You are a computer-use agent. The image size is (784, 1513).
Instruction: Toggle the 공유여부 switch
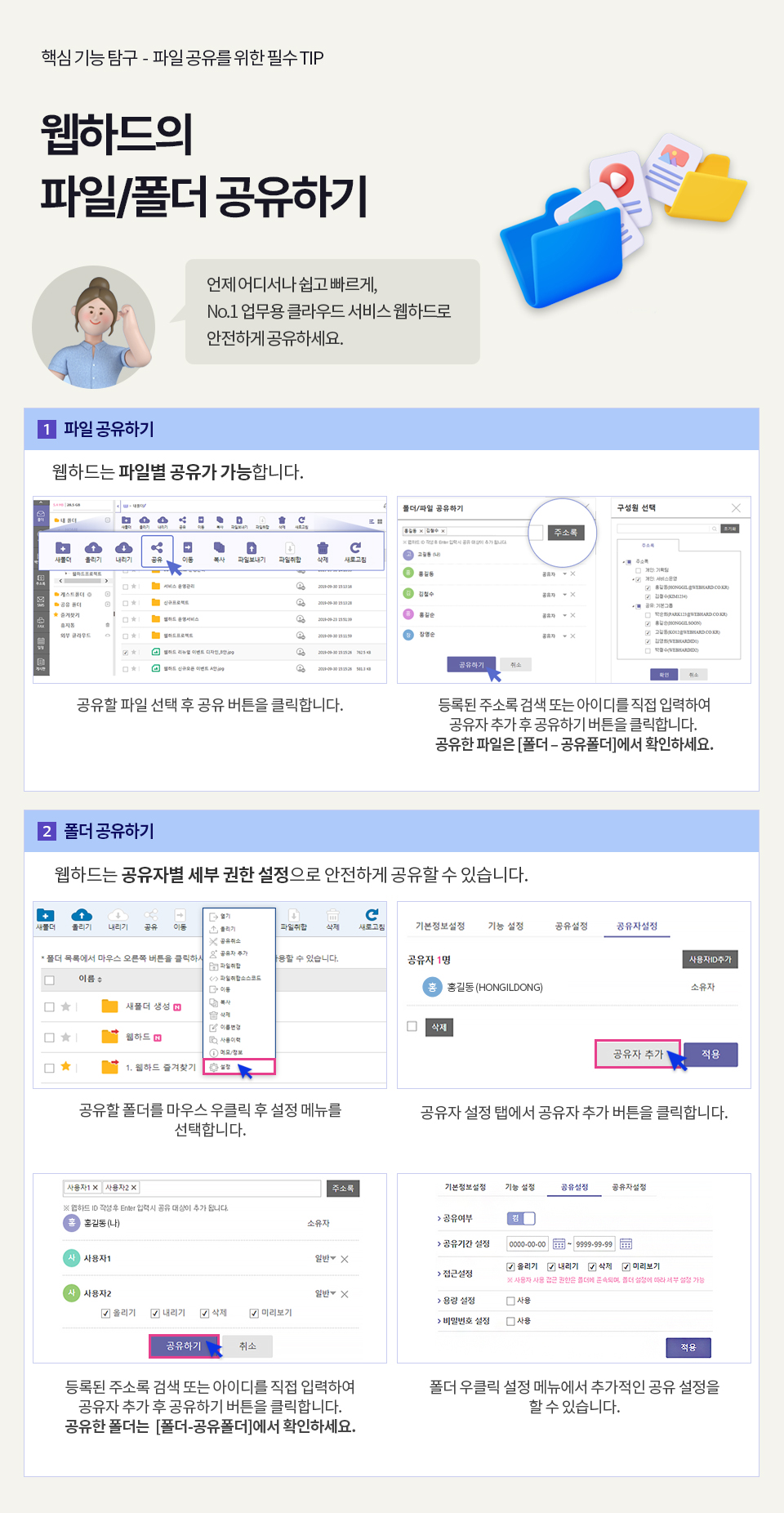(x=521, y=1218)
